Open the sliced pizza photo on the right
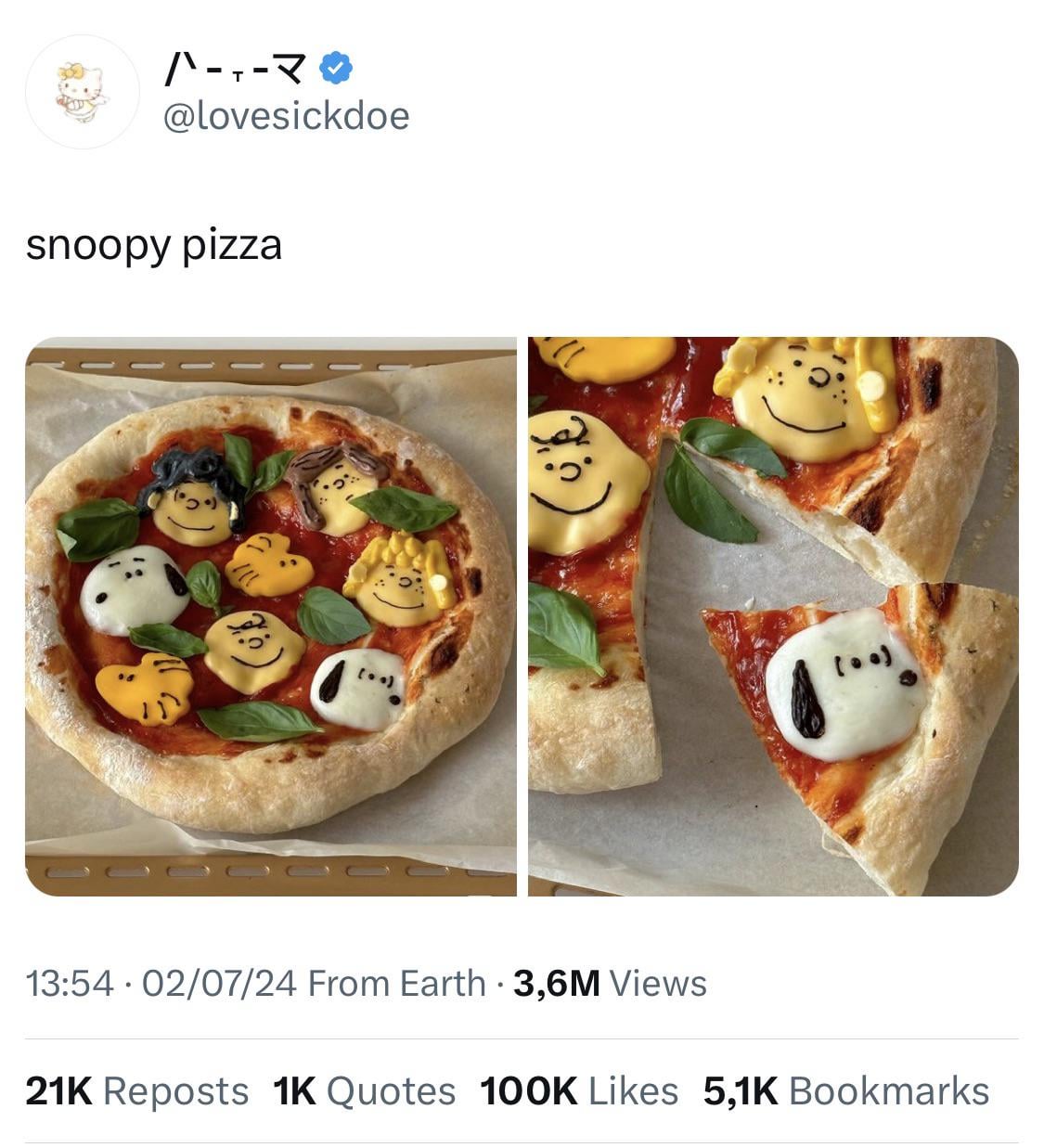The height and width of the screenshot is (1148, 1044). pos(773,615)
